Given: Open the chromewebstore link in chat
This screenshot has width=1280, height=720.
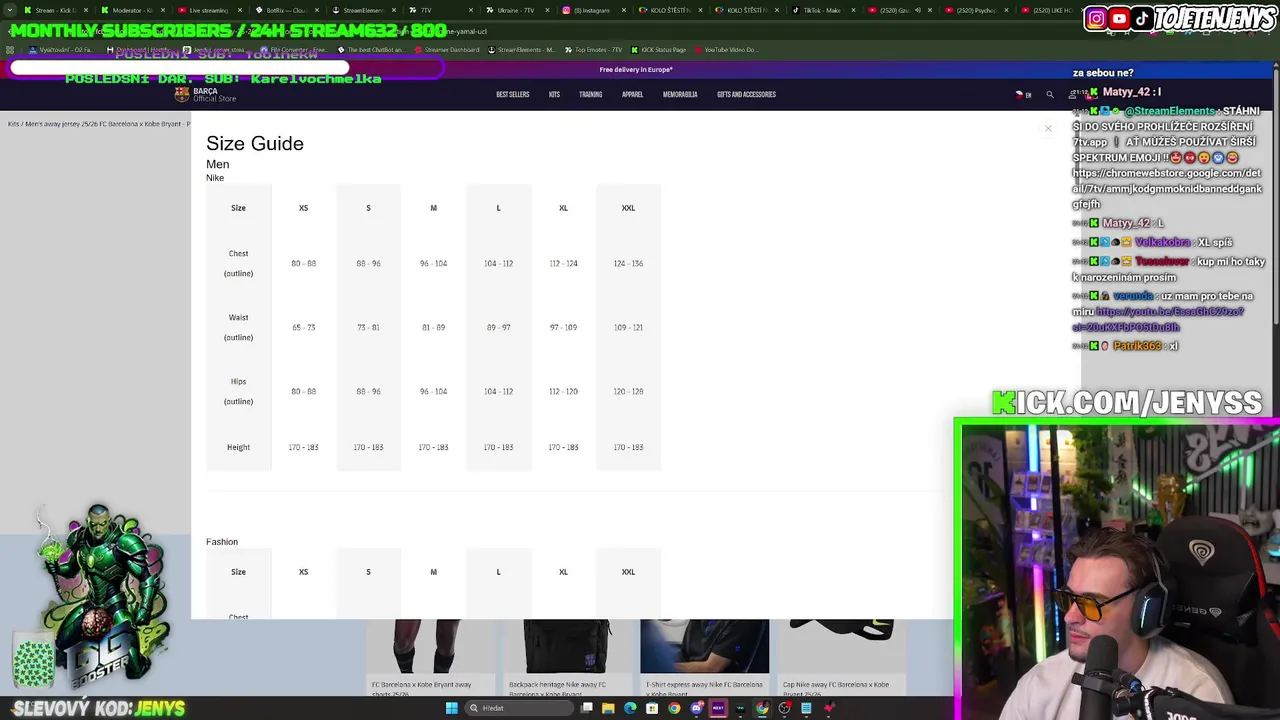Looking at the screenshot, I should tap(1167, 189).
